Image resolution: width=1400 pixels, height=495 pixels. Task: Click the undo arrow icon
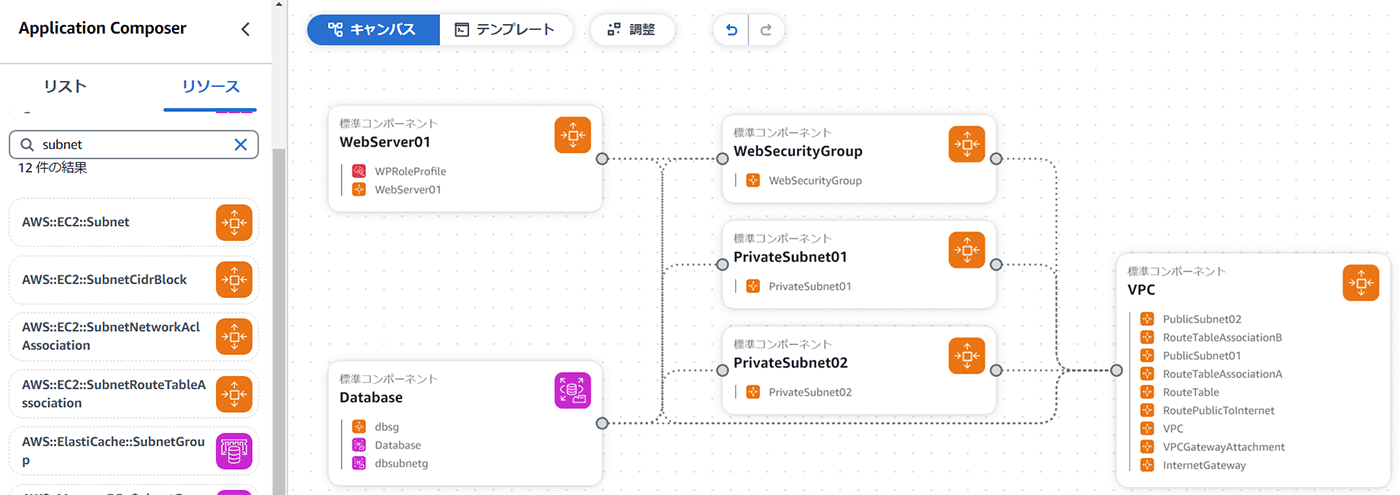click(731, 30)
